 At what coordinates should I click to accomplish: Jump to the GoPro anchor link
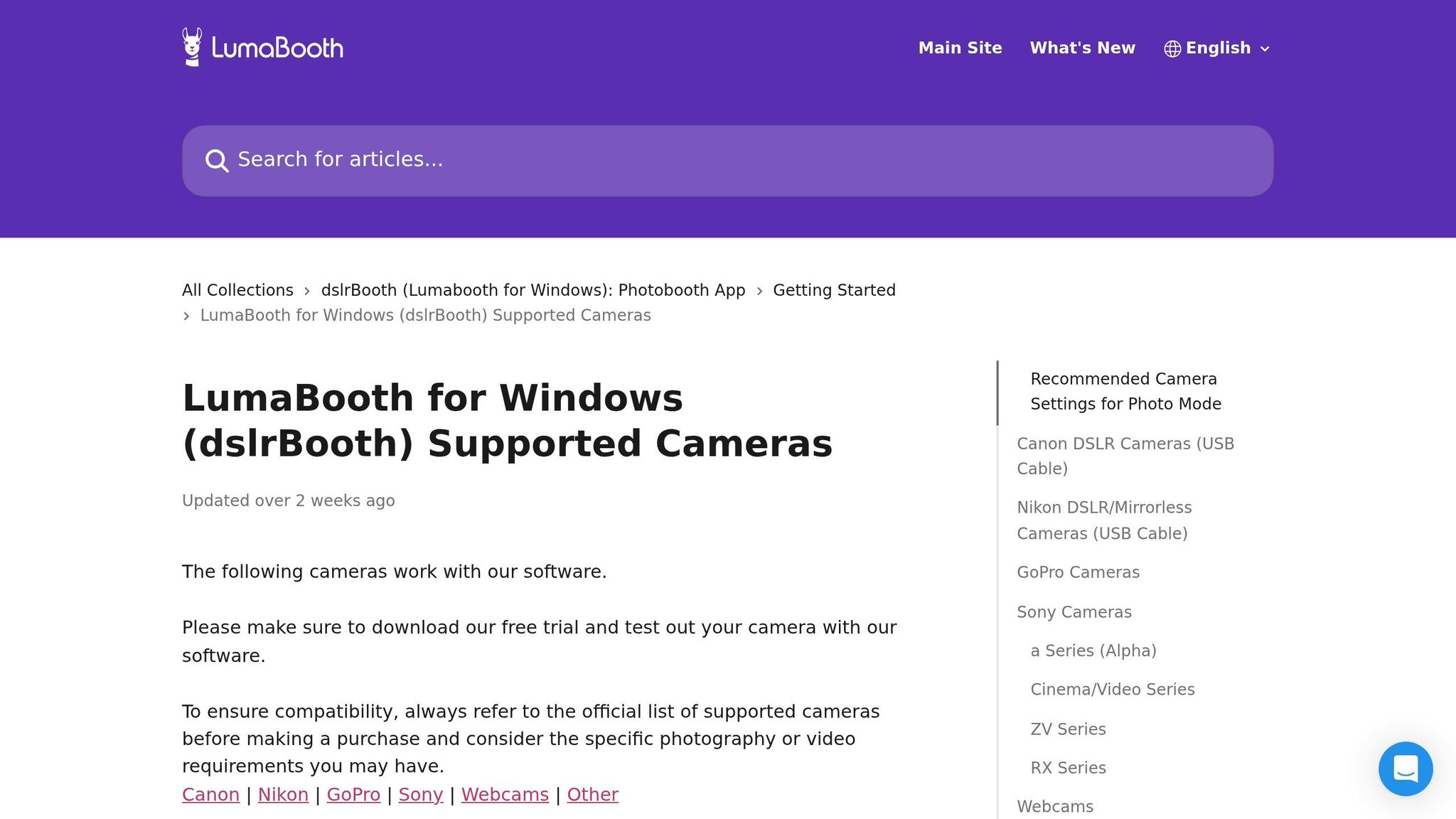pos(353,794)
